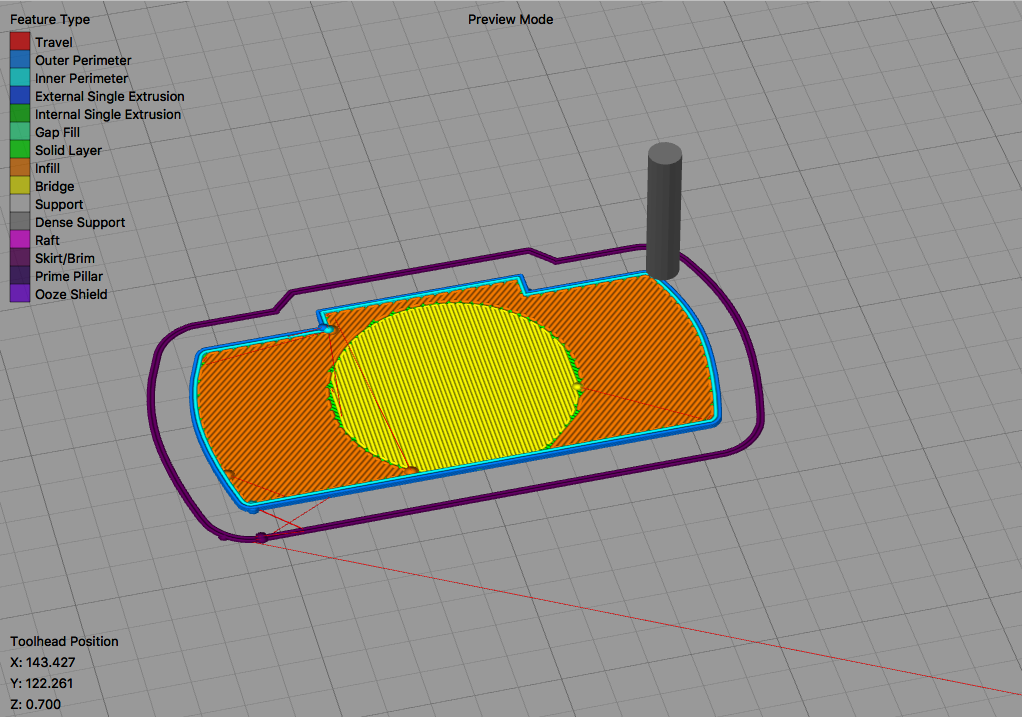The height and width of the screenshot is (717, 1022).
Task: Click the Dense Support gray swatch
Action: point(20,222)
